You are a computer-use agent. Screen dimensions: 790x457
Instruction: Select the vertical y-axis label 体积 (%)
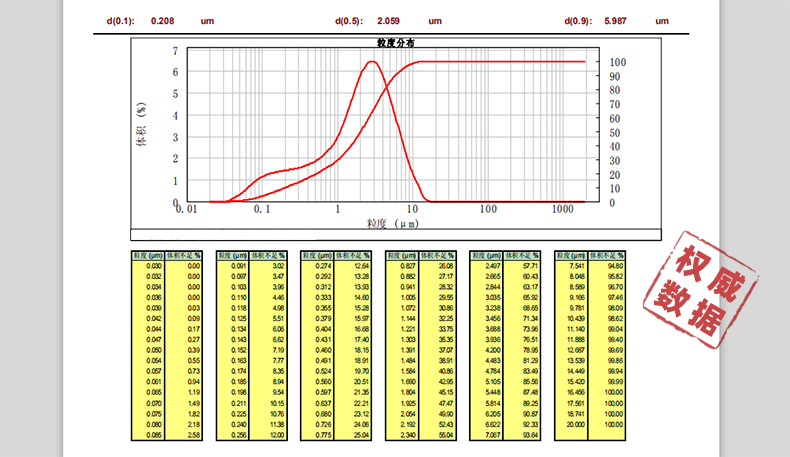pyautogui.click(x=142, y=124)
